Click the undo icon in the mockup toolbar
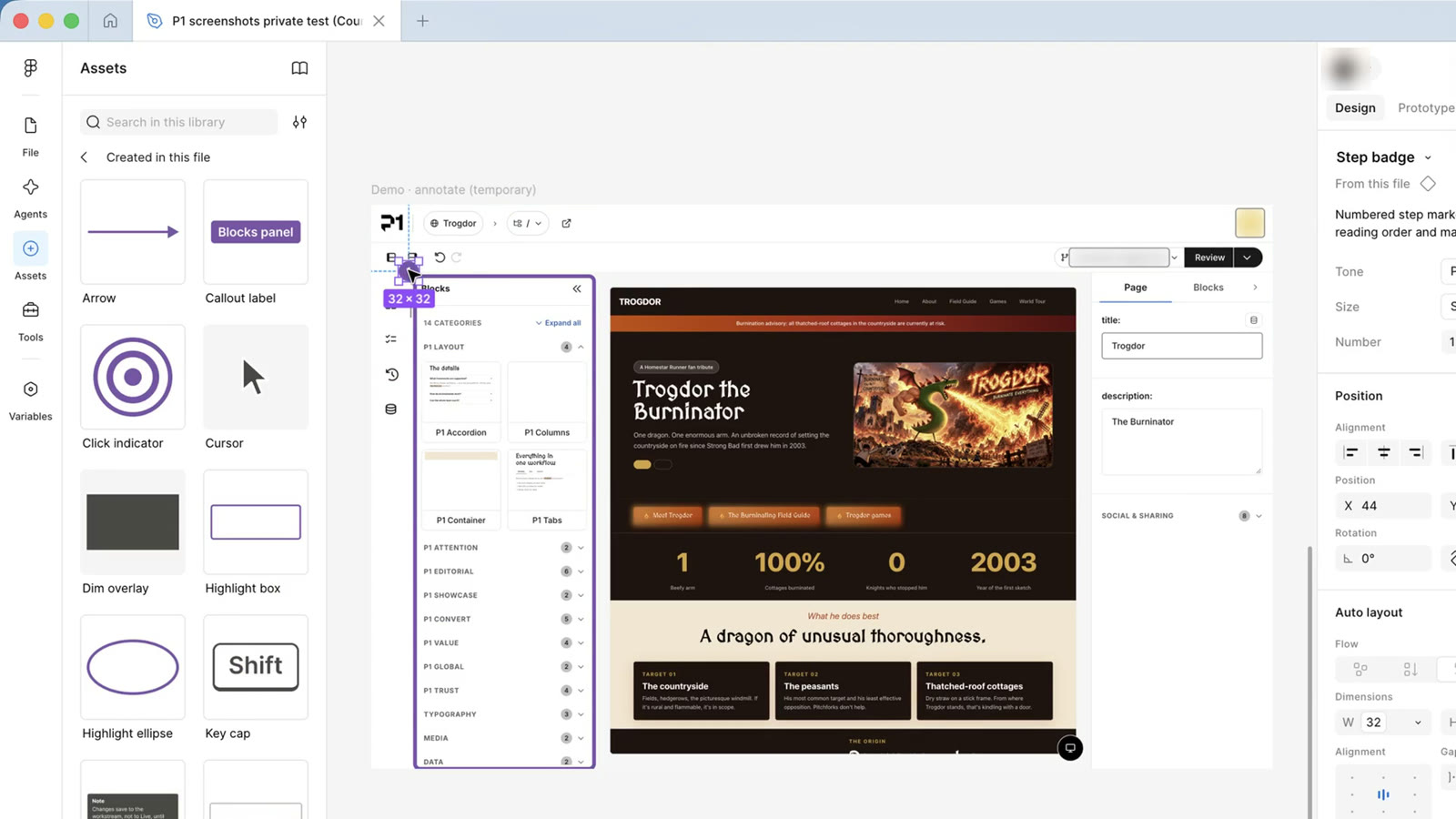1456x819 pixels. pos(440,258)
